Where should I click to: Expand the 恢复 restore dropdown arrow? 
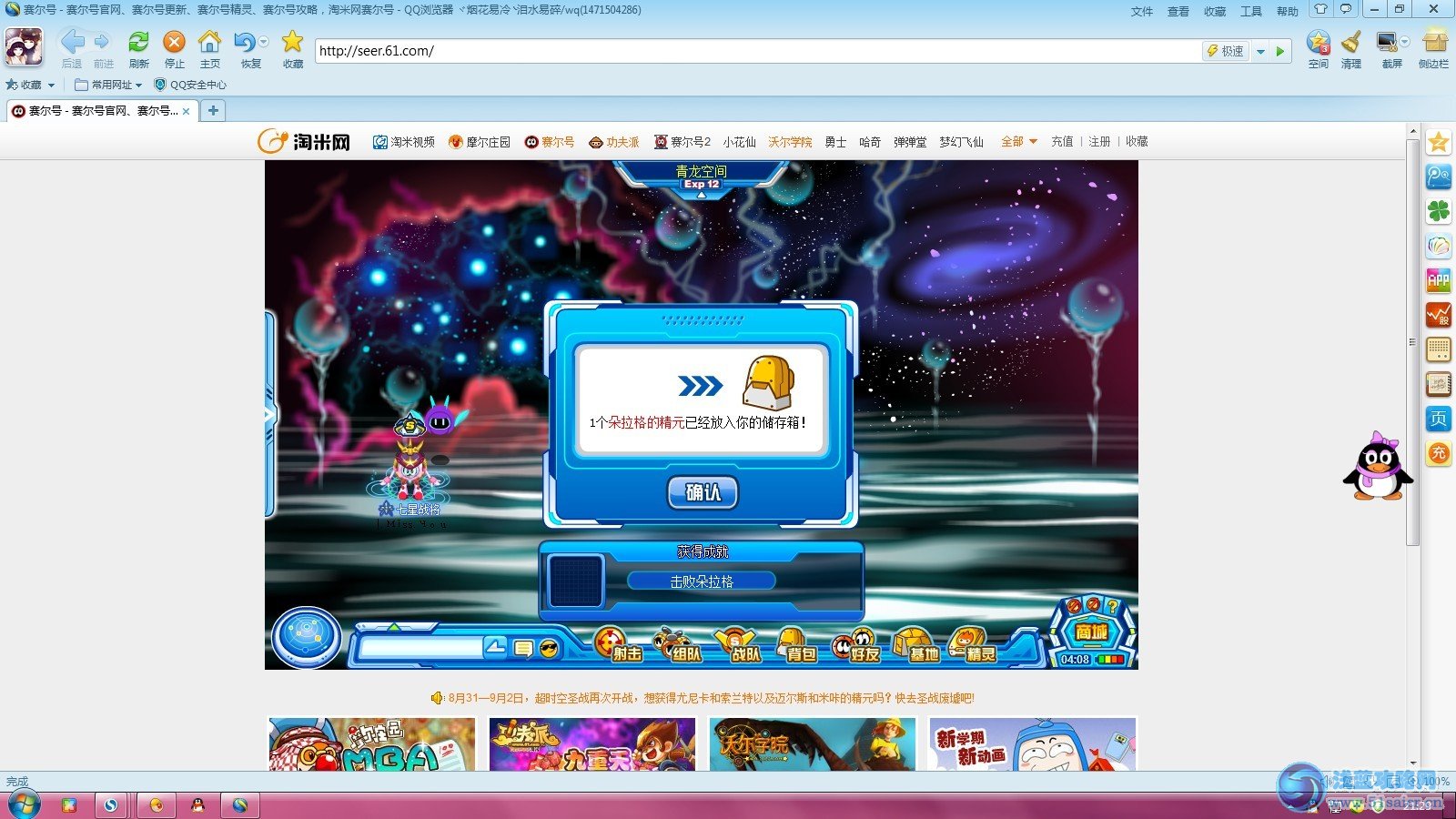pyautogui.click(x=264, y=42)
